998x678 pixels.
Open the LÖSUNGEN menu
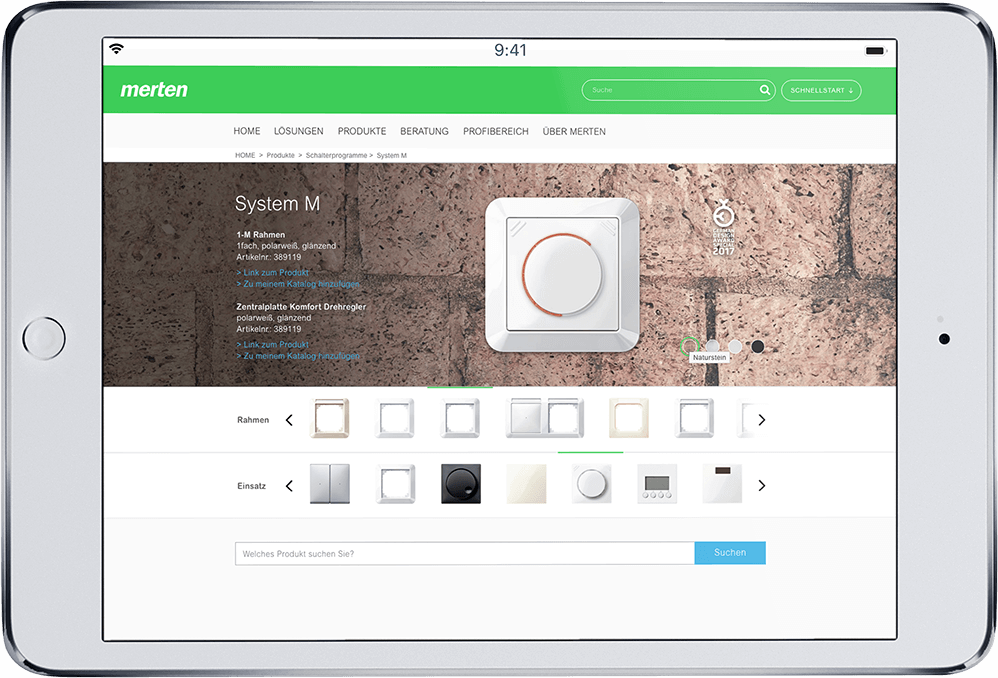coord(299,131)
